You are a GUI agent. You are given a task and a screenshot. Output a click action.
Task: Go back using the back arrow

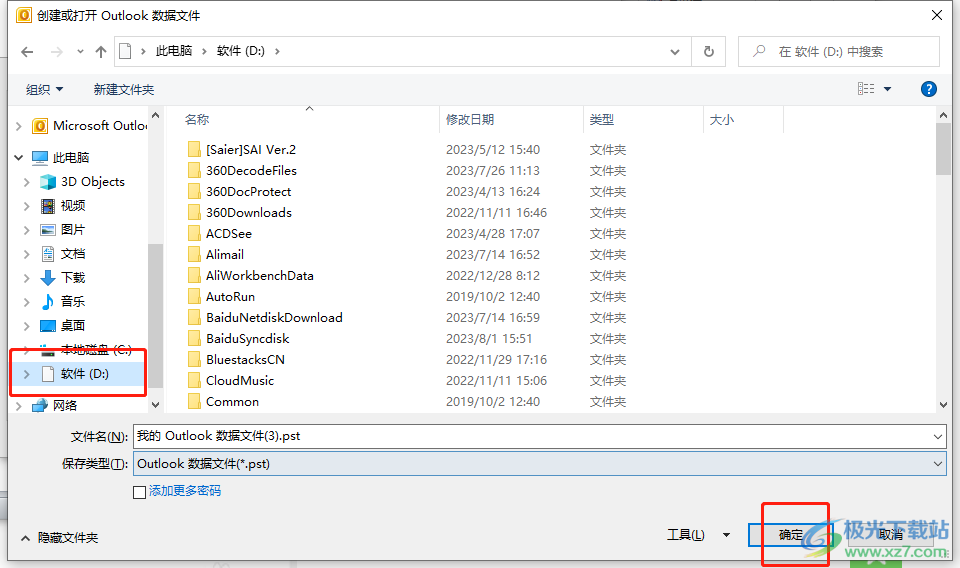pos(27,52)
